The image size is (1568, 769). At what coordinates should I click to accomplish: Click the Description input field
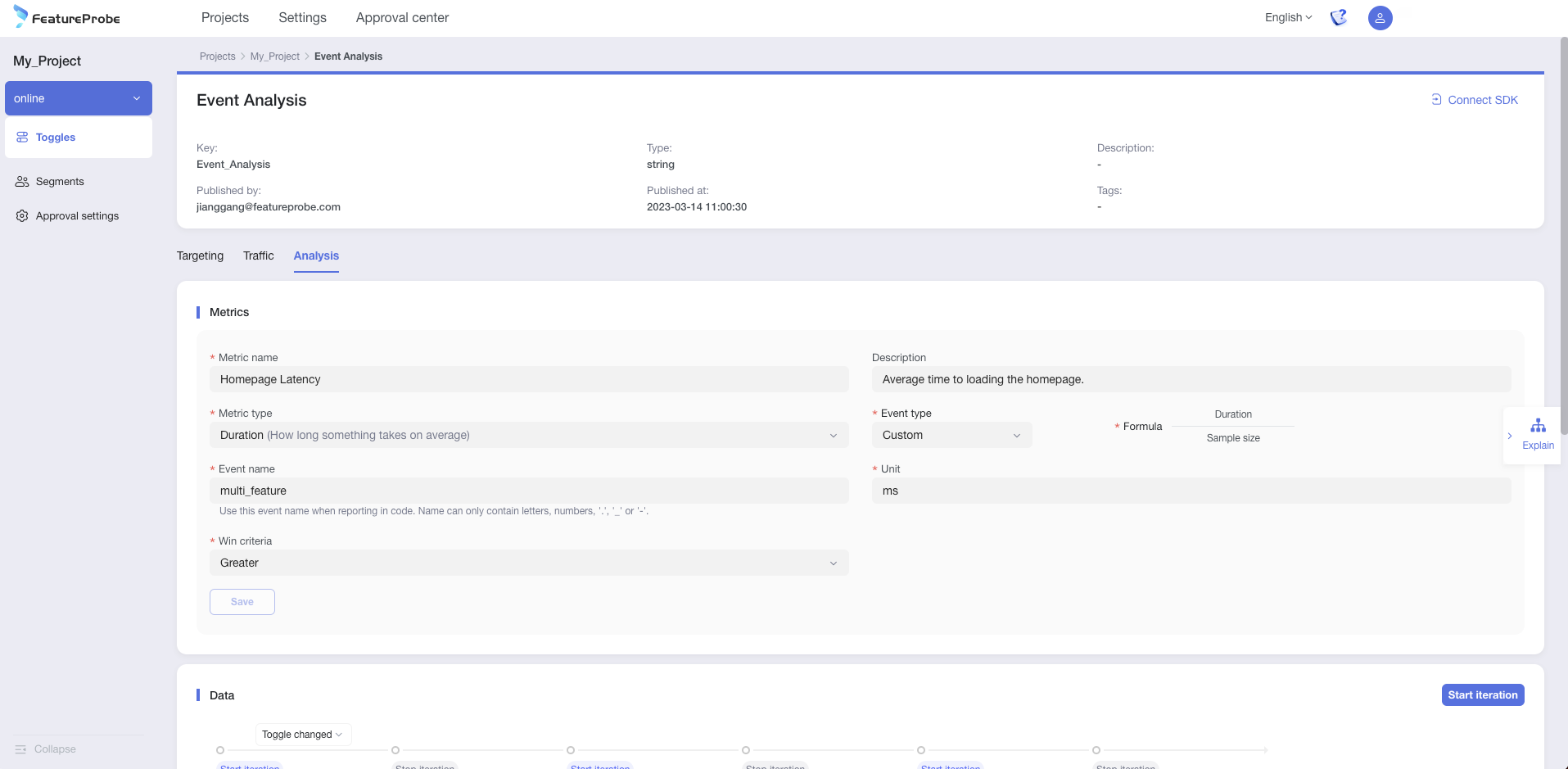(1191, 379)
